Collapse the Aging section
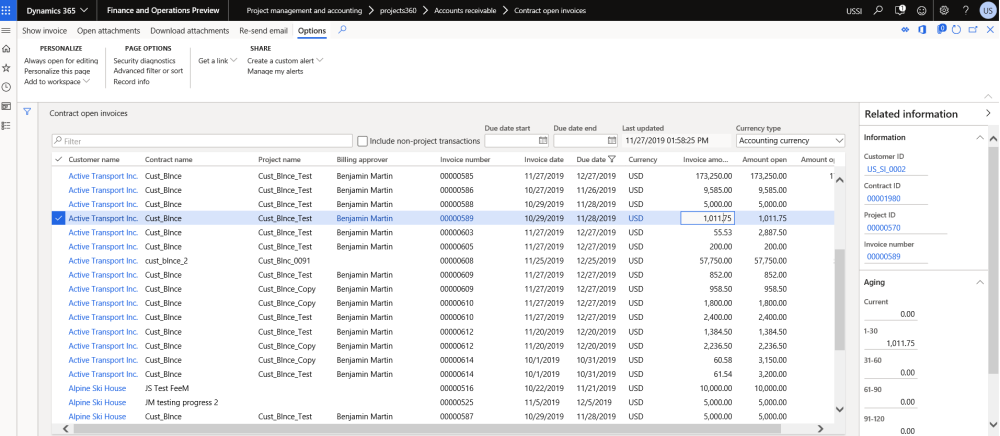Viewport: 1000px width, 436px height. (x=978, y=283)
